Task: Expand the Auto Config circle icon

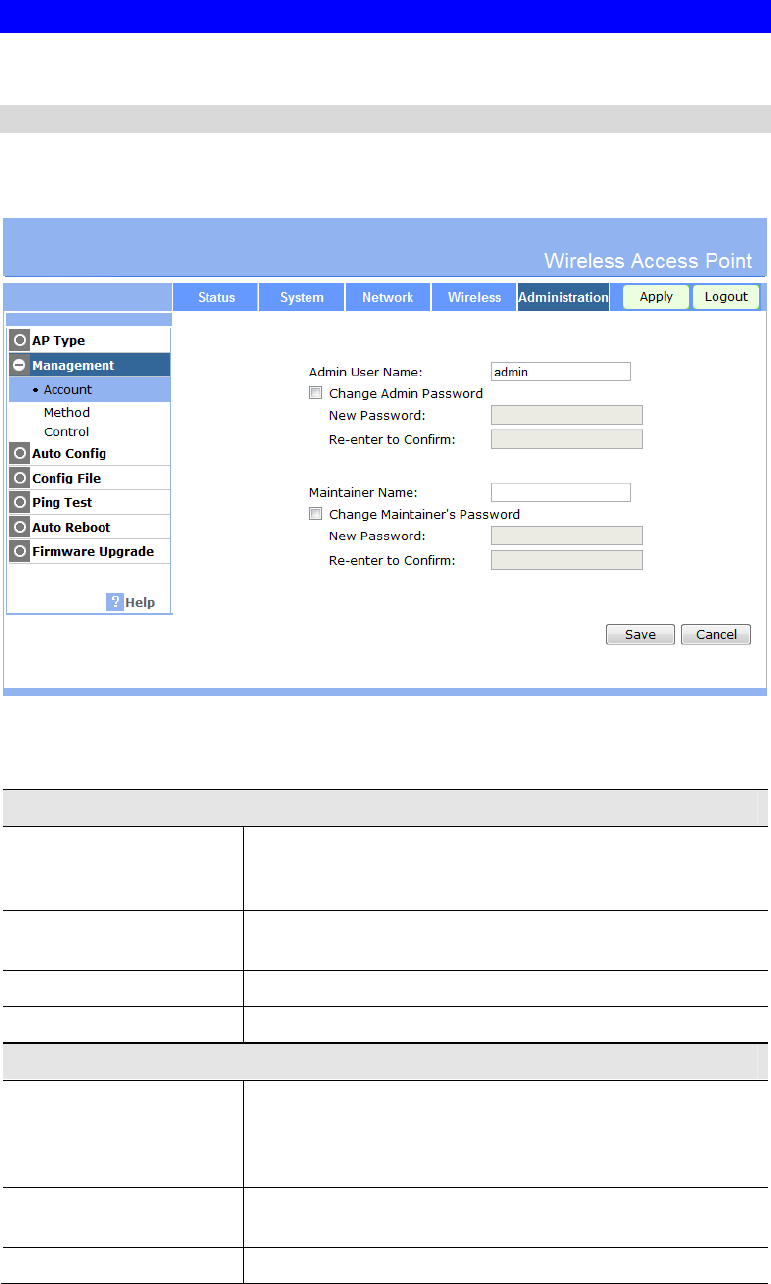Action: click(20, 453)
